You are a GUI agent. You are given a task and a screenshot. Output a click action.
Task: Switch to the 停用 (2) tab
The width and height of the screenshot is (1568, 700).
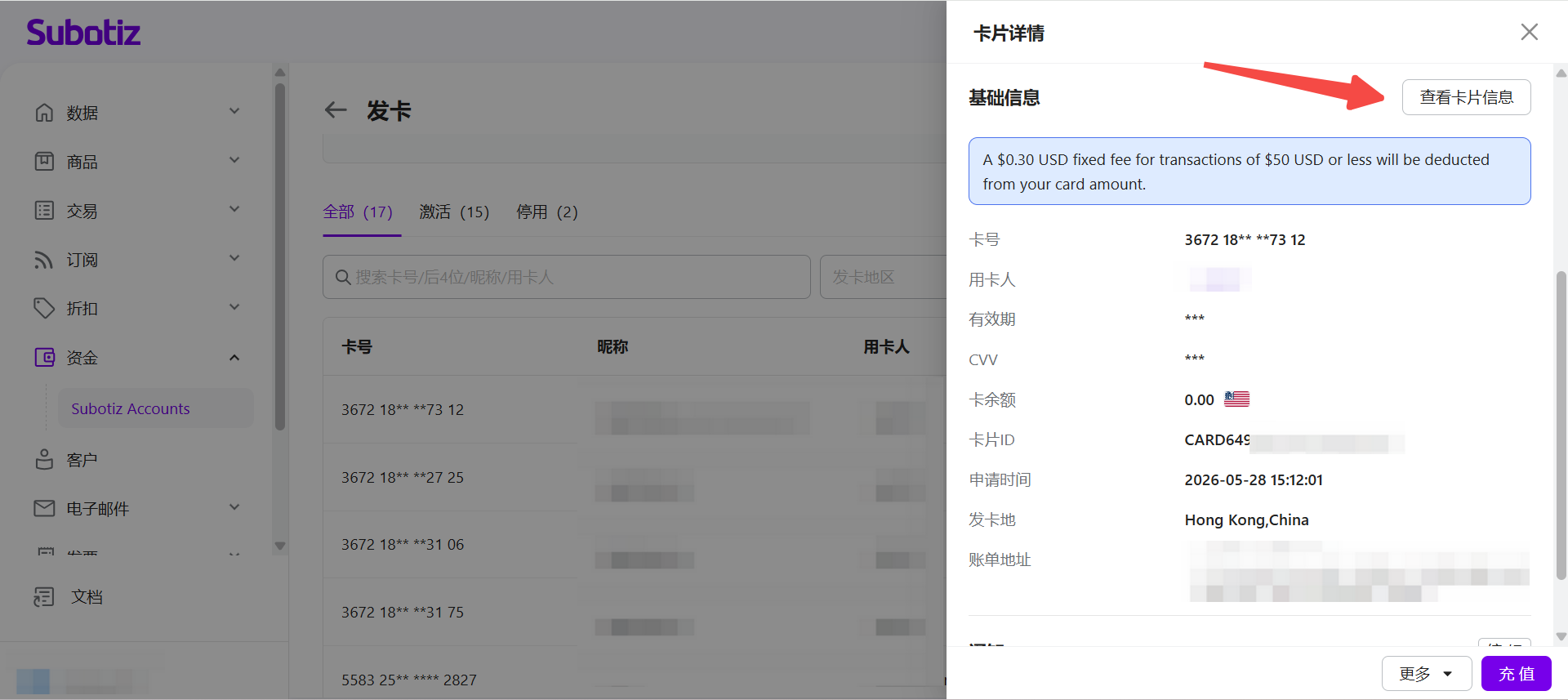(x=546, y=212)
